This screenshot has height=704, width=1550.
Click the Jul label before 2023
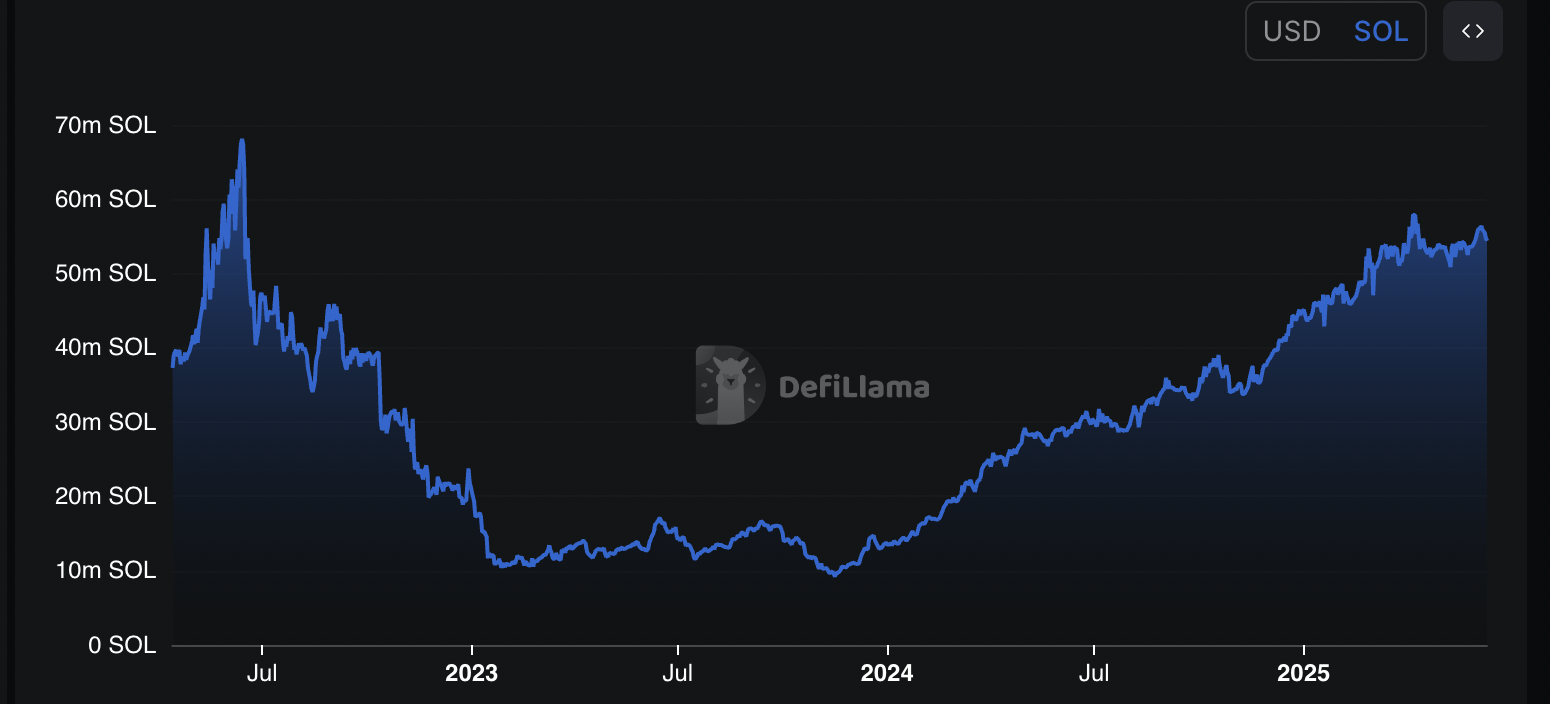(262, 674)
